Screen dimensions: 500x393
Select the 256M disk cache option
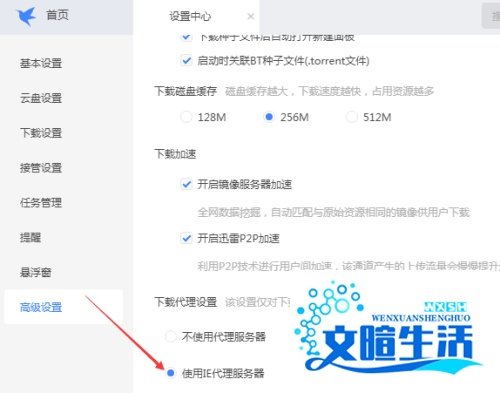click(269, 117)
